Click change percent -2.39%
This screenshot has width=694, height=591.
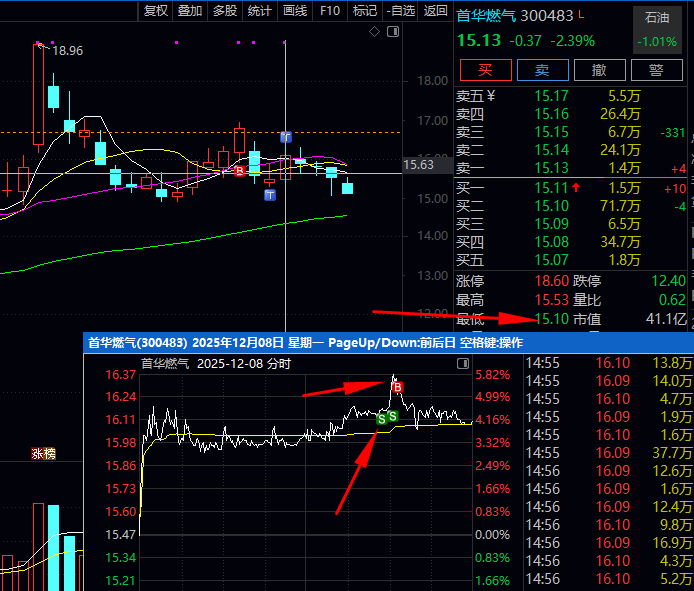pos(573,41)
